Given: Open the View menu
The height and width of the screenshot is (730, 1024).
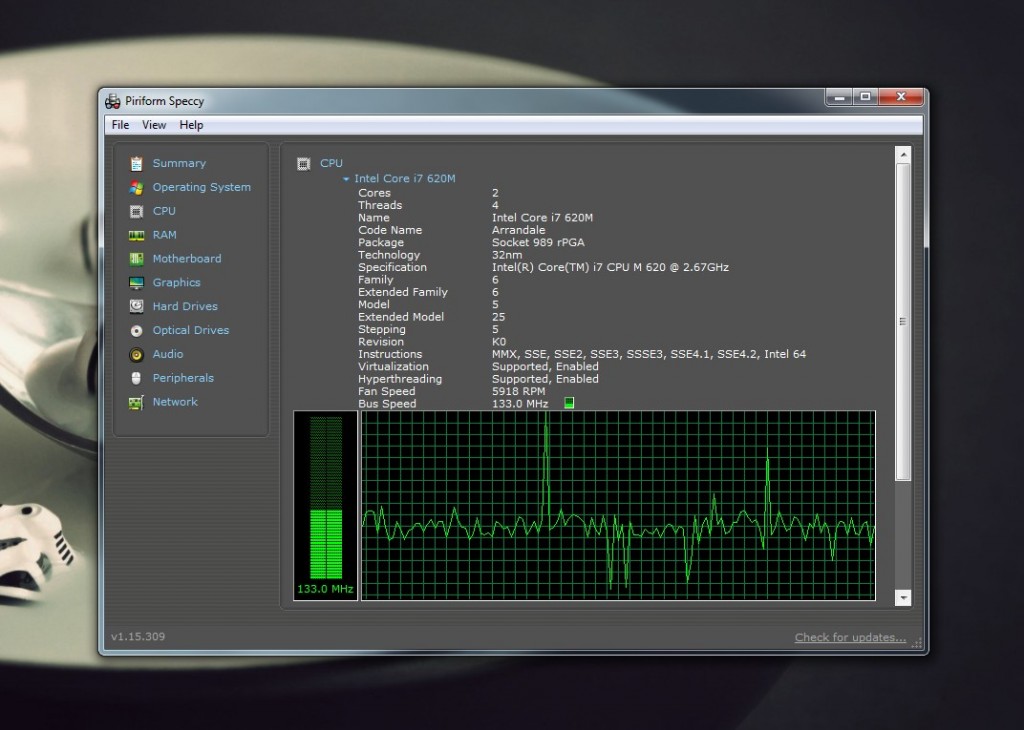Looking at the screenshot, I should (x=154, y=125).
